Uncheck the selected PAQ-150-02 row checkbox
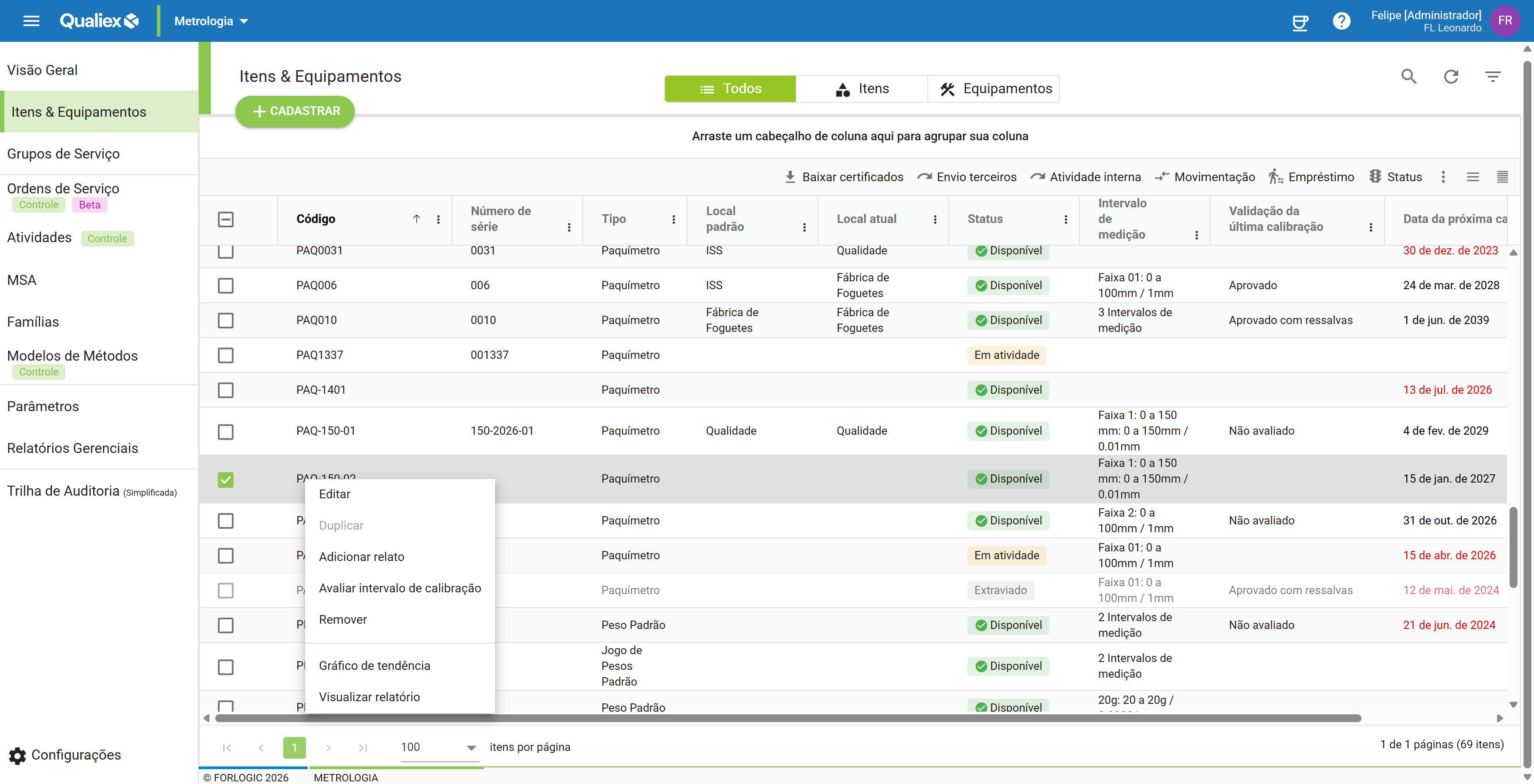1534x784 pixels. 226,479
